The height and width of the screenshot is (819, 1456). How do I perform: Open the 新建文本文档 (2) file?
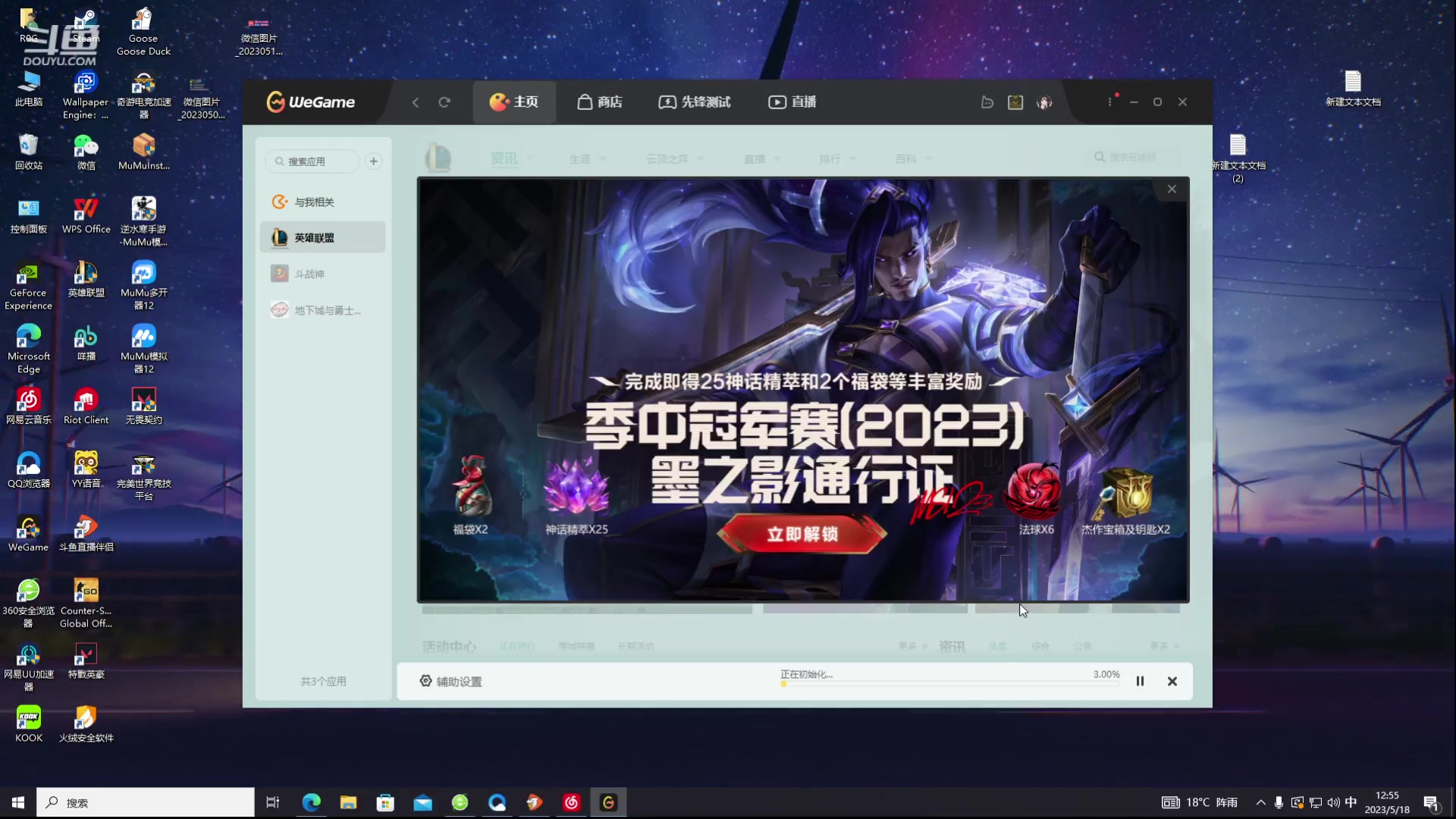(1238, 158)
